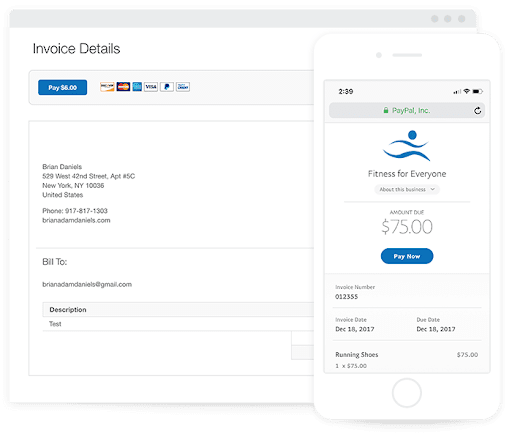Select the Discover card icon

107,87
